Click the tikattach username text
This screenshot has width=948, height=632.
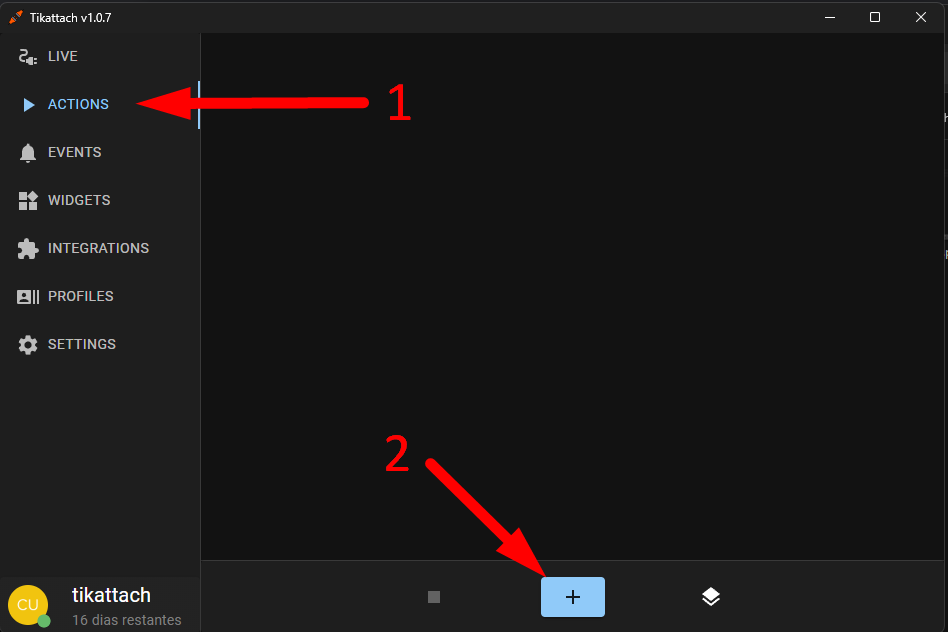(111, 595)
